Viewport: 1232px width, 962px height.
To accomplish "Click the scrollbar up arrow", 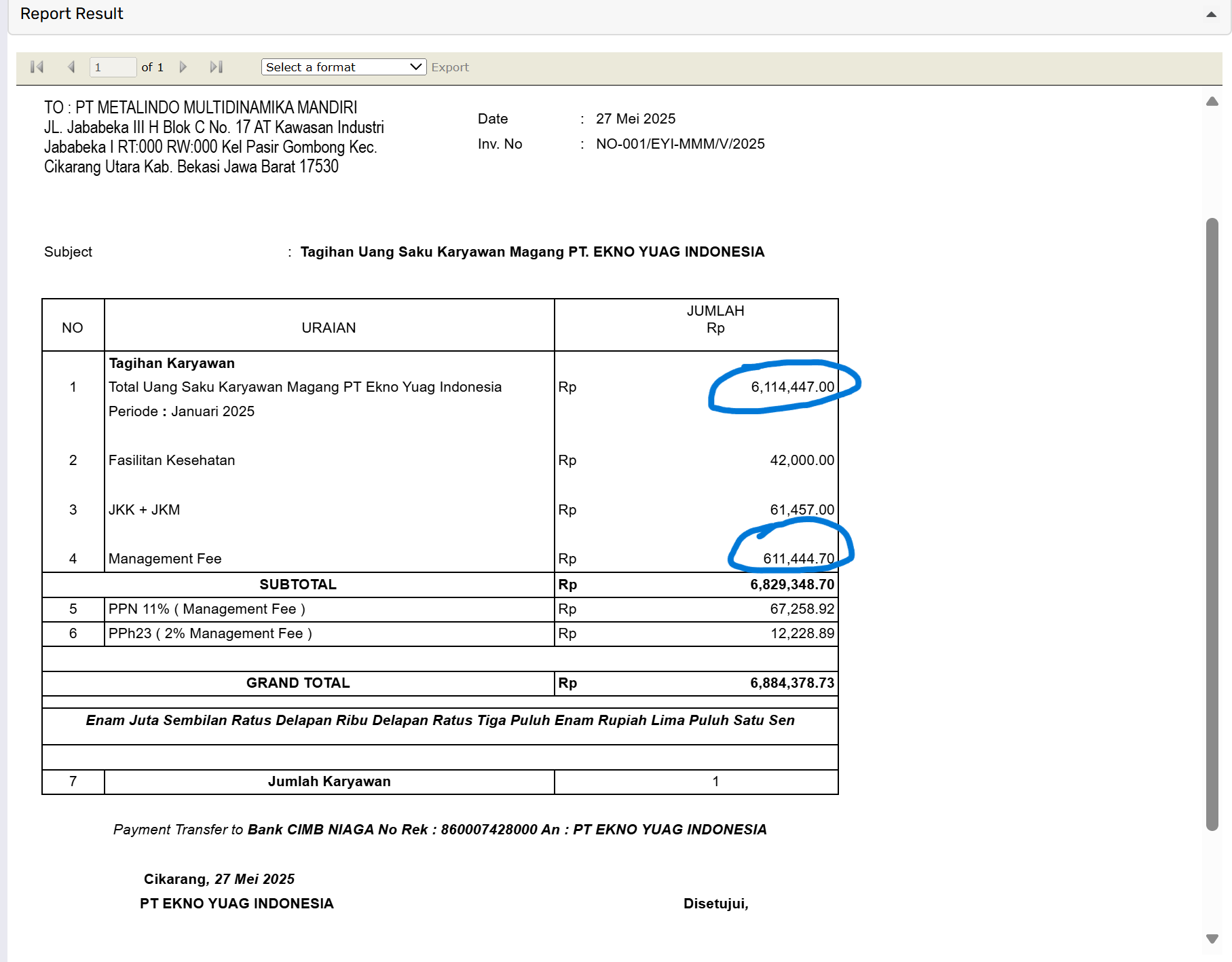I will pos(1212,102).
